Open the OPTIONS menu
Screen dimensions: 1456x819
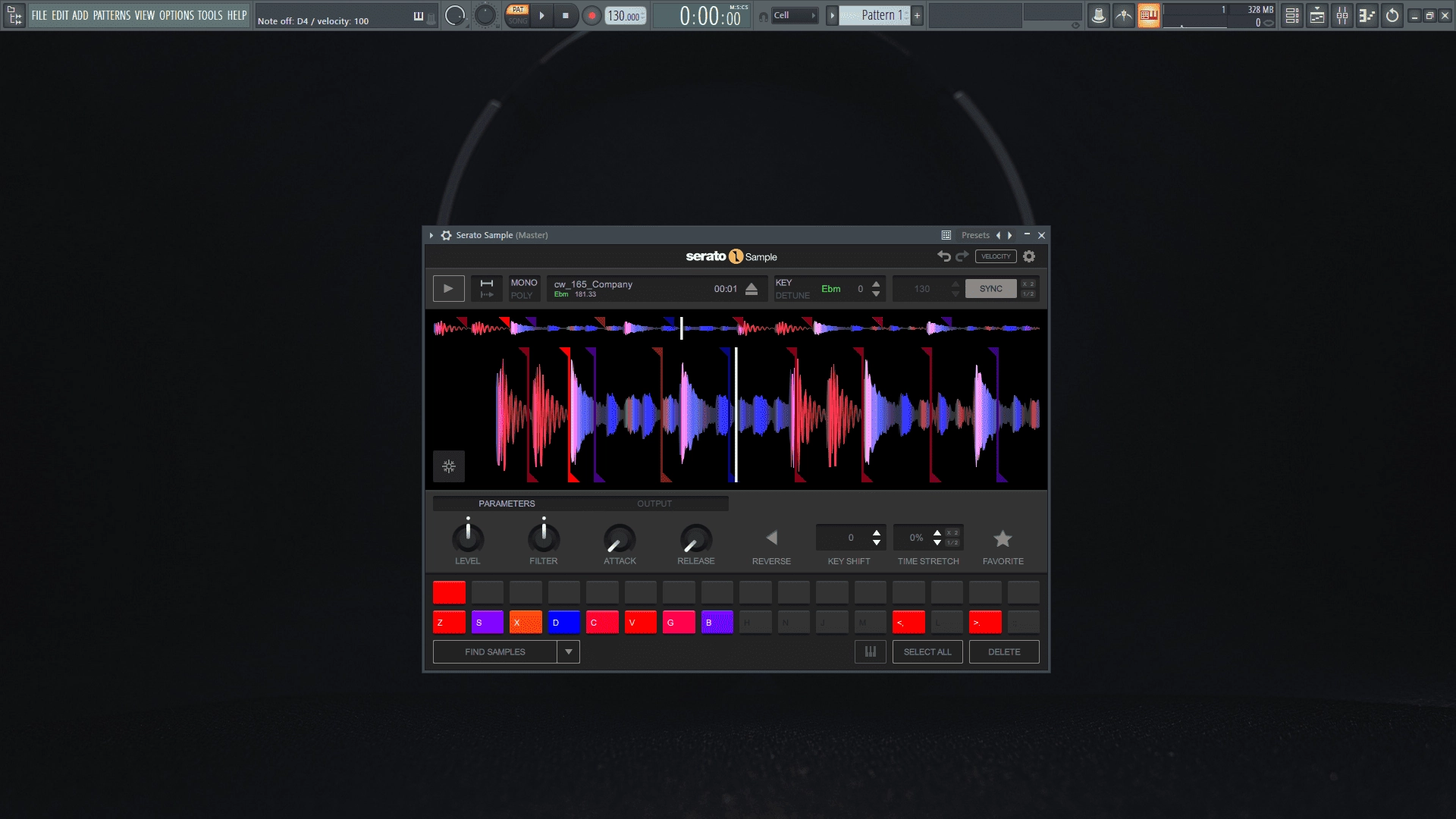177,15
